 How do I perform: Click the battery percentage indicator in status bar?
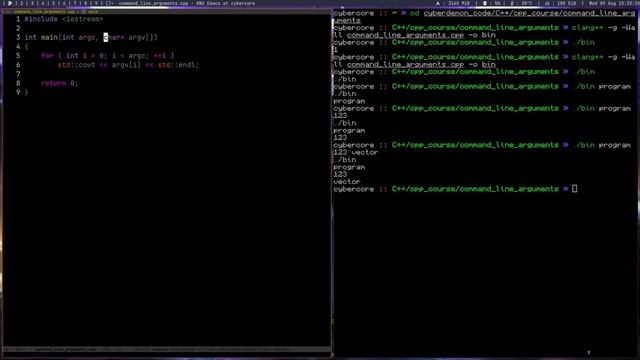[492, 3]
